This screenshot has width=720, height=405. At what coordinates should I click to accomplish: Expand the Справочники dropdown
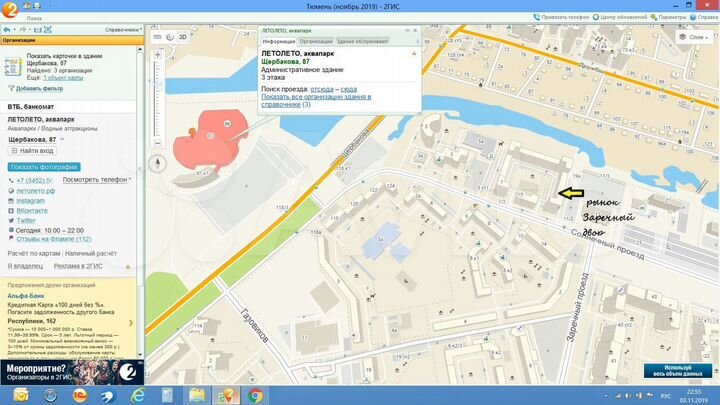point(125,29)
